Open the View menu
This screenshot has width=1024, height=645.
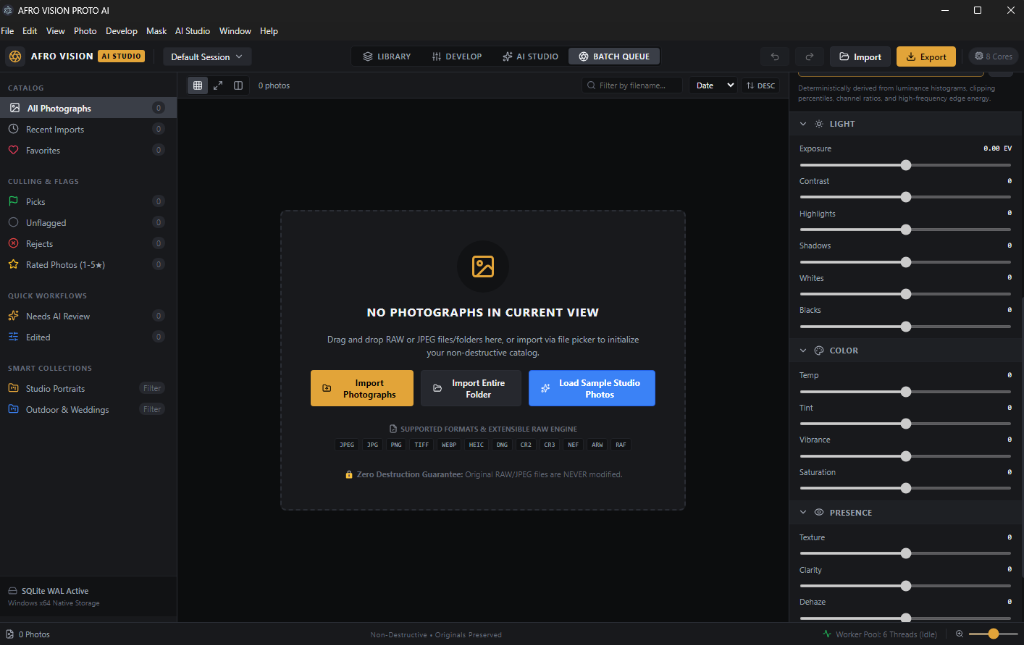coord(55,31)
